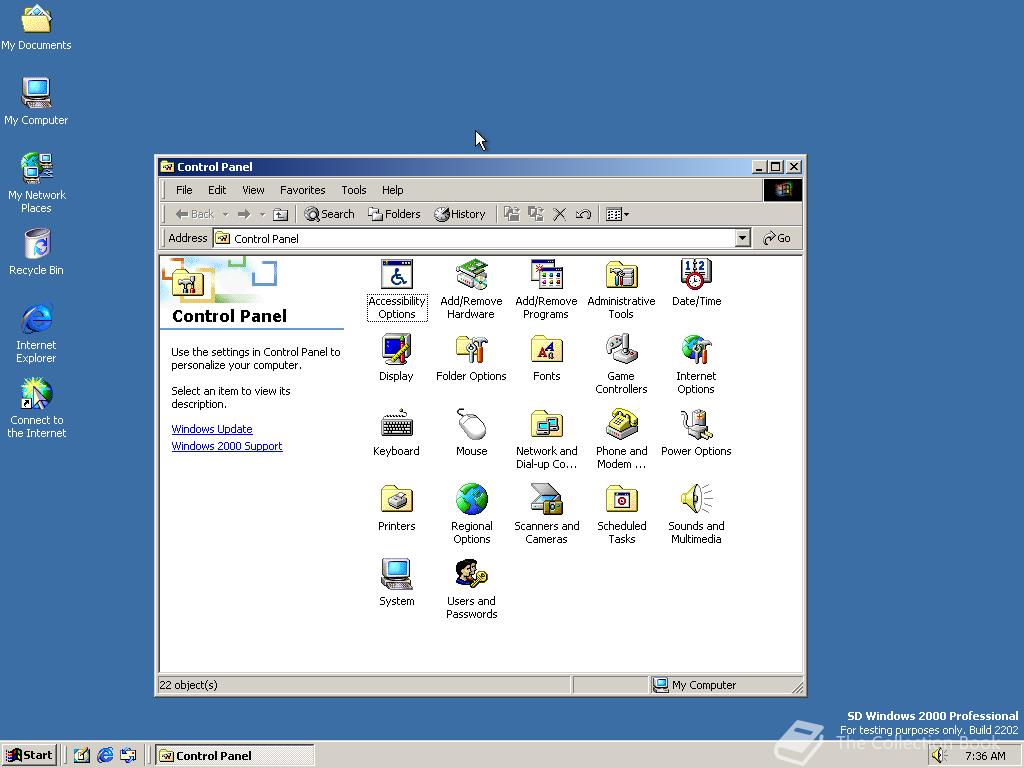Open the Windows Update link
Viewport: 1024px width, 768px height.
(212, 429)
